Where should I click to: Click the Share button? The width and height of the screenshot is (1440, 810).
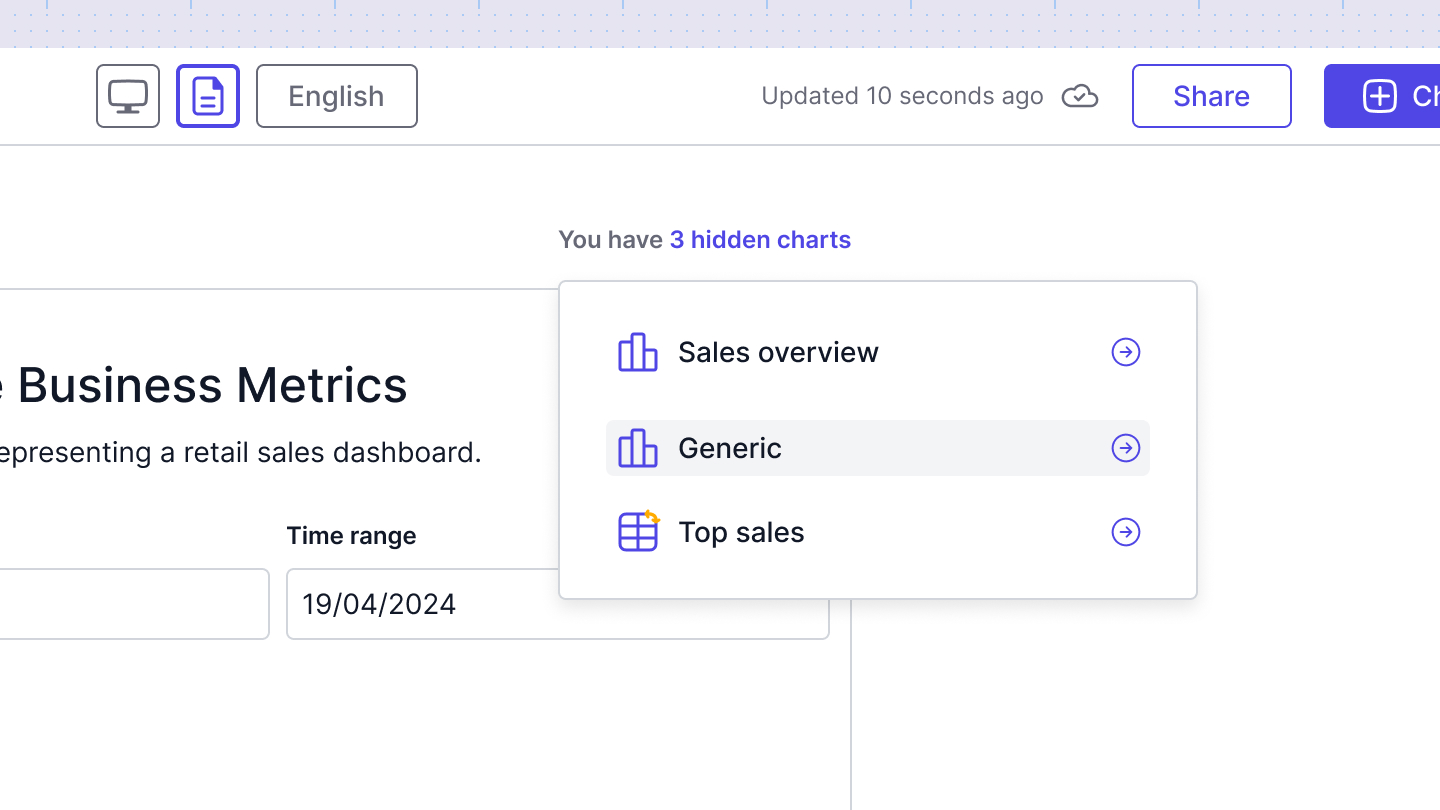pyautogui.click(x=1212, y=96)
